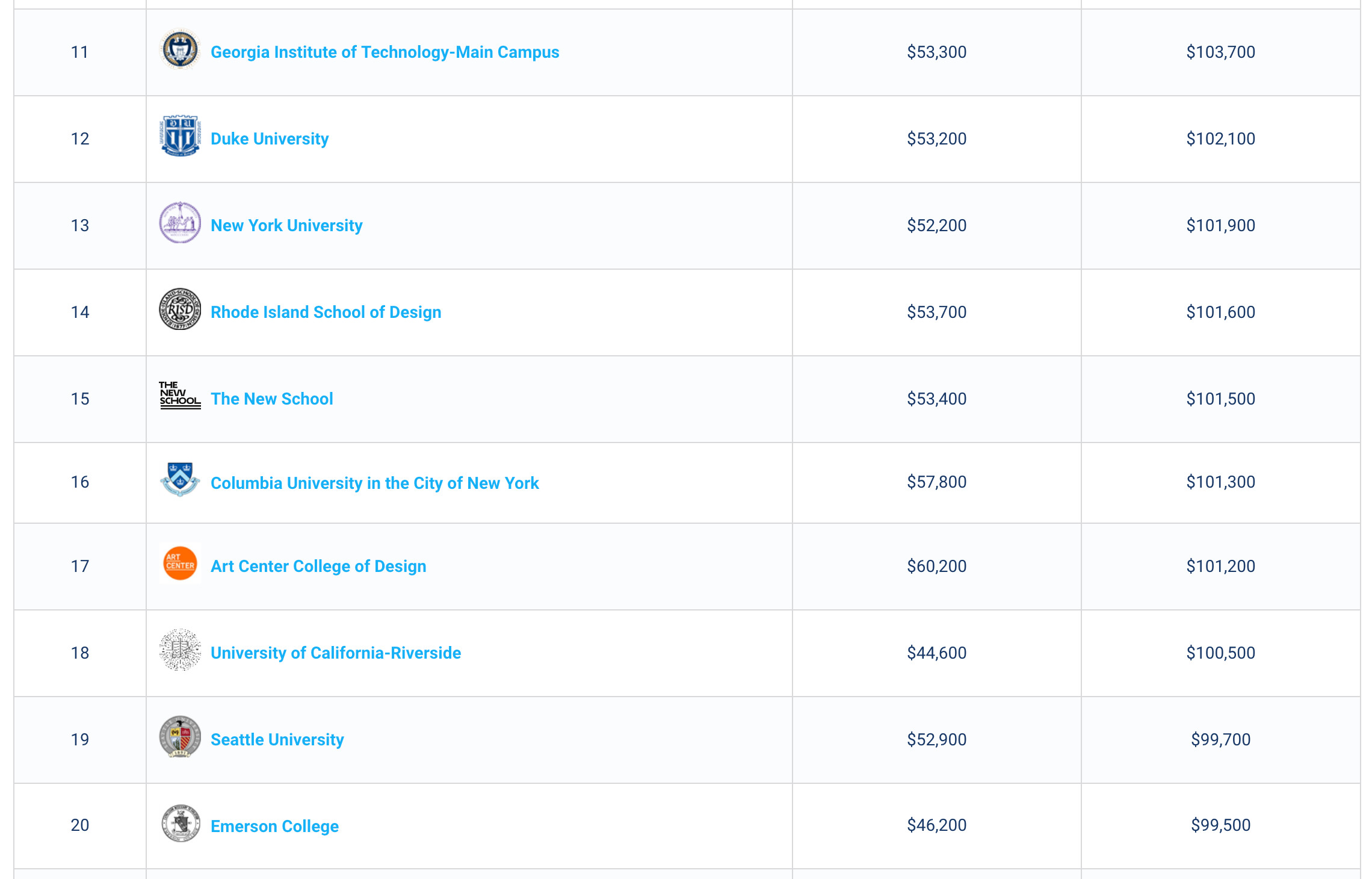The height and width of the screenshot is (879, 1372).
Task: Open Georgia Institute of Technology-Main Campus link
Action: [385, 52]
